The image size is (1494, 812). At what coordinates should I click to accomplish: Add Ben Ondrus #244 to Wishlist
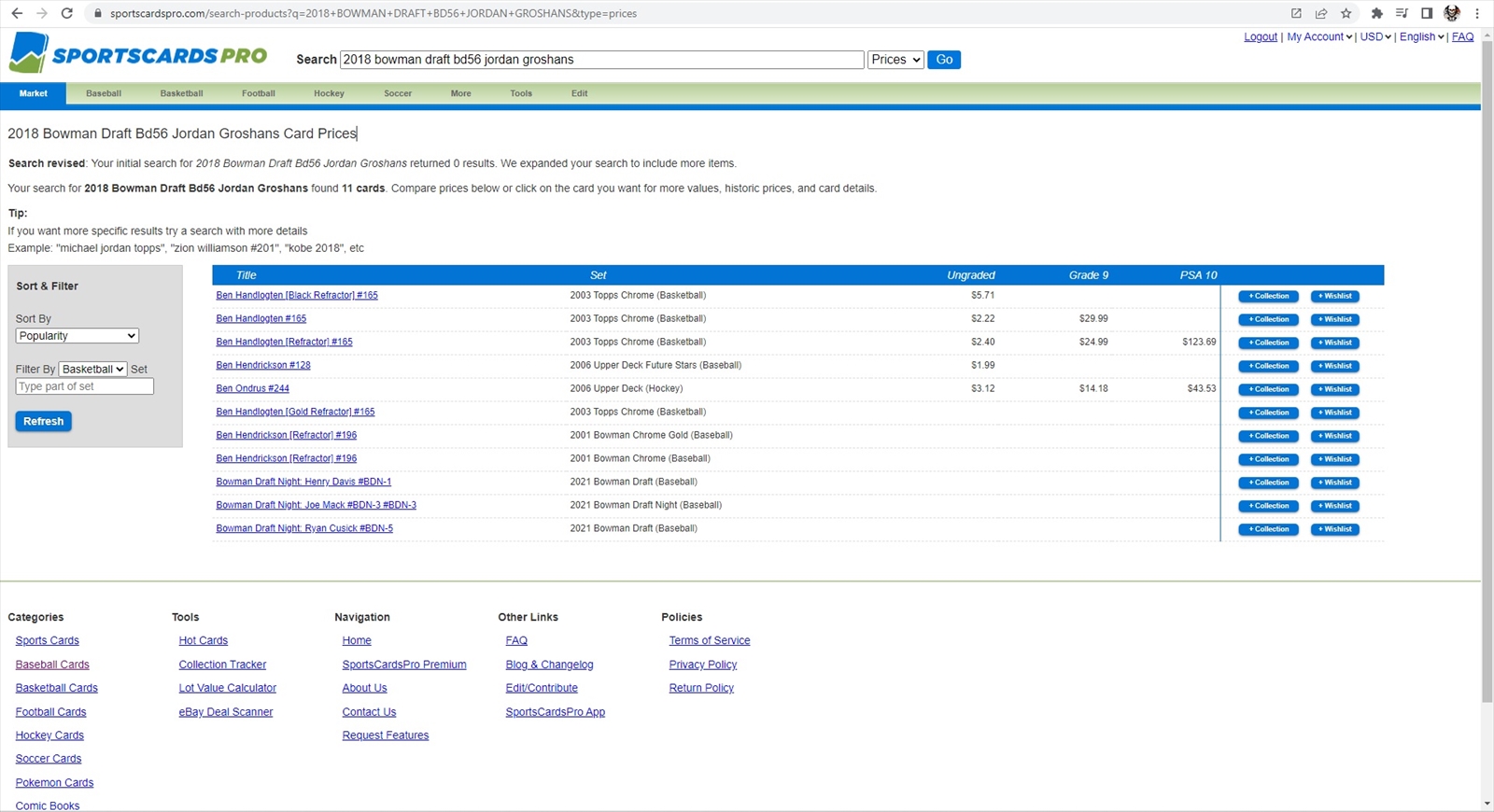pyautogui.click(x=1334, y=390)
